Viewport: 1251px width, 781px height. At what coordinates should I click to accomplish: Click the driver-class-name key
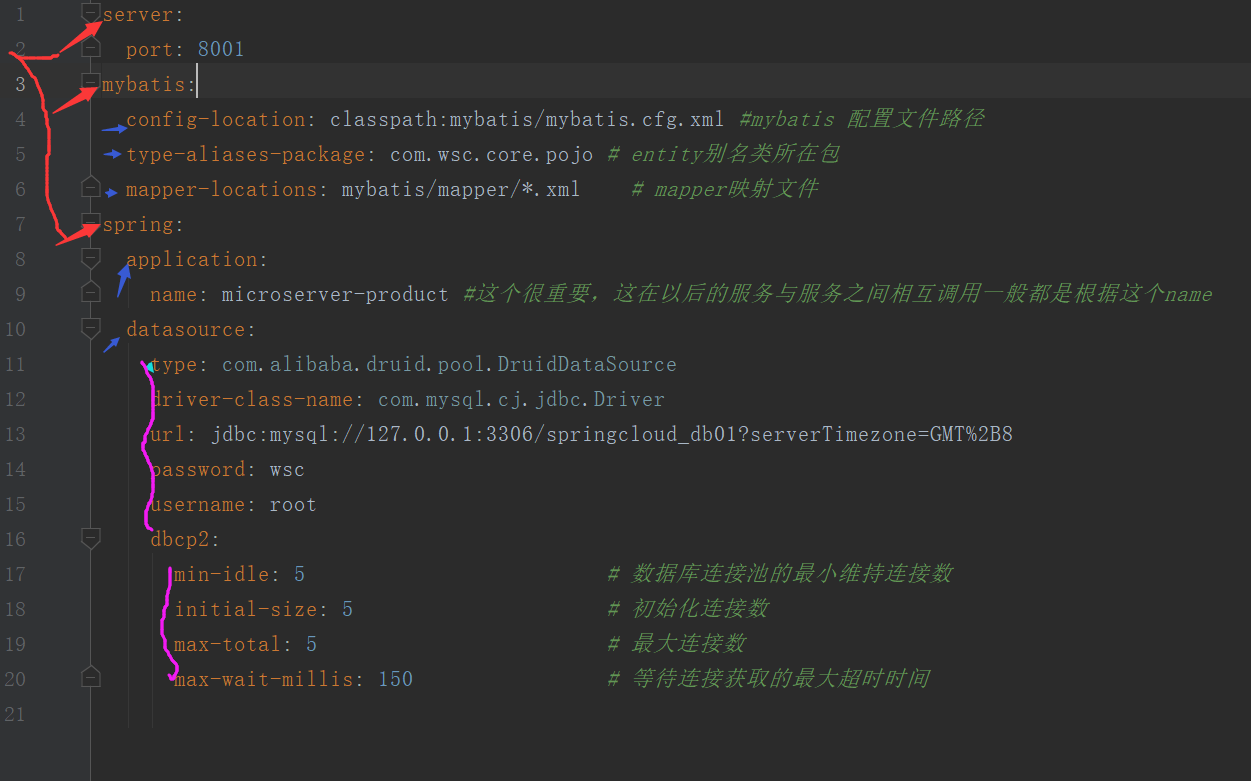pos(251,399)
